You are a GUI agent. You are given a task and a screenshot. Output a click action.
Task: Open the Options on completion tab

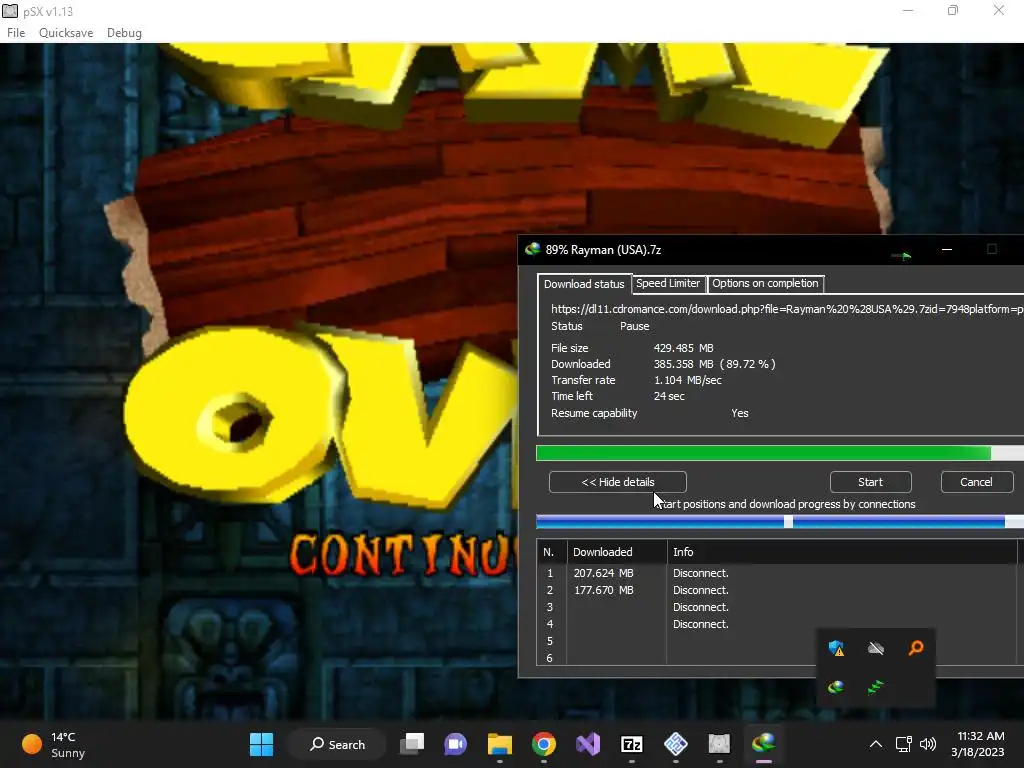[765, 283]
